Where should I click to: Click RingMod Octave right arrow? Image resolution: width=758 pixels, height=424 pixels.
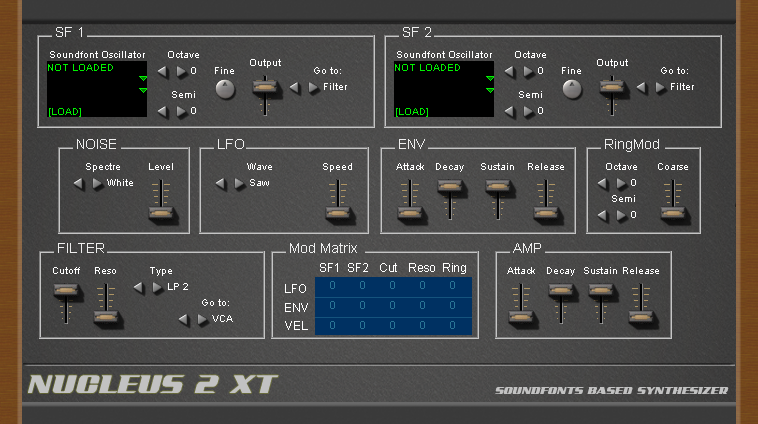pyautogui.click(x=621, y=184)
